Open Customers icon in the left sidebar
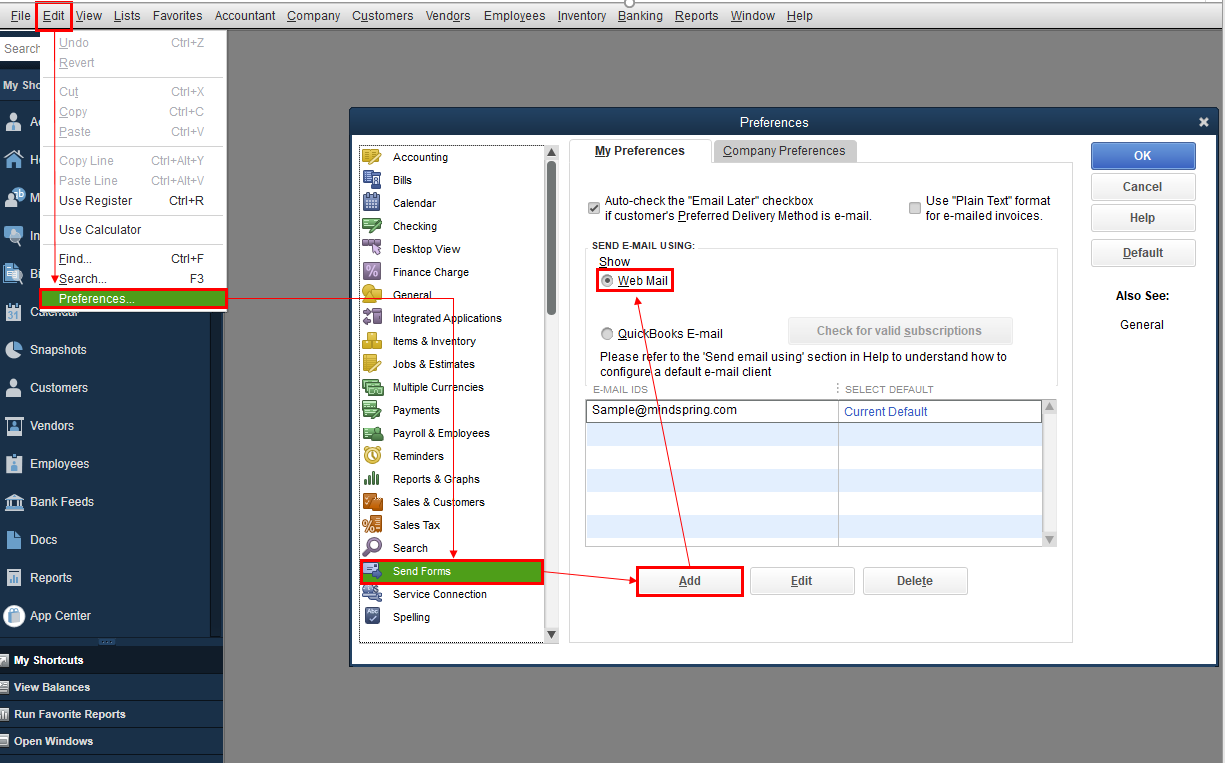This screenshot has width=1225, height=763. (x=14, y=388)
